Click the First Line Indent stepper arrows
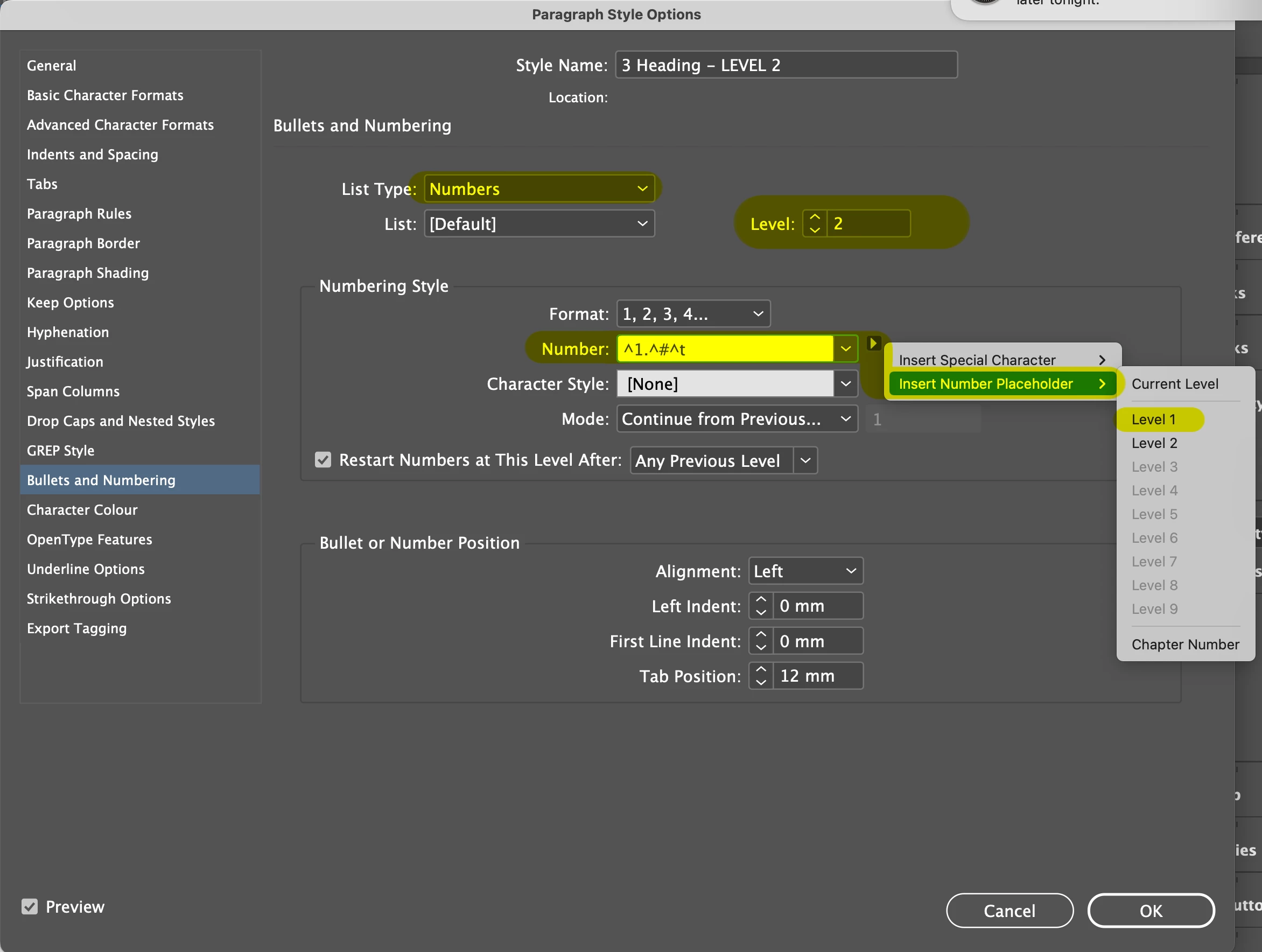Viewport: 1262px width, 952px height. 761,641
